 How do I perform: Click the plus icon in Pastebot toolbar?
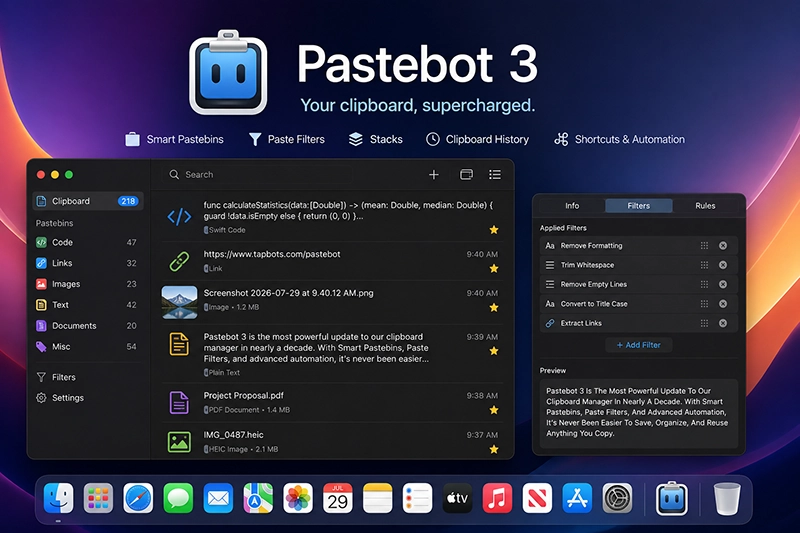coord(434,175)
